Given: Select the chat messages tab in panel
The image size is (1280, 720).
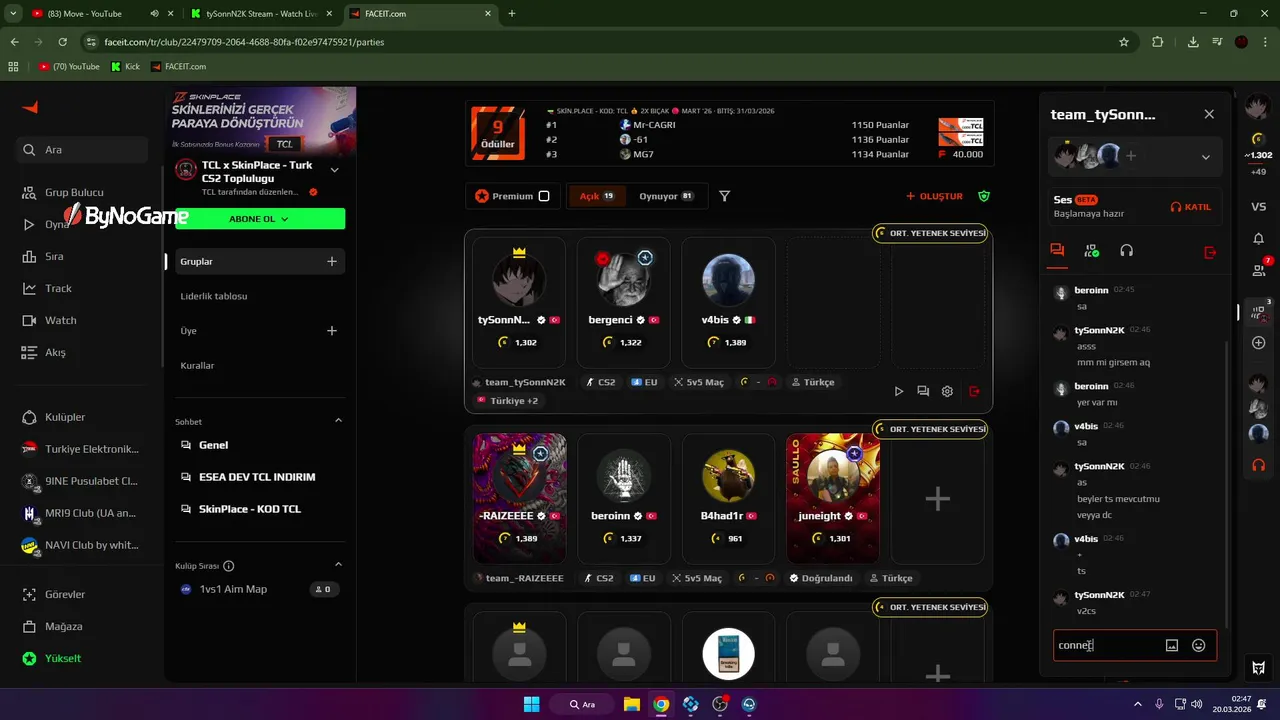Looking at the screenshot, I should click(x=1057, y=251).
